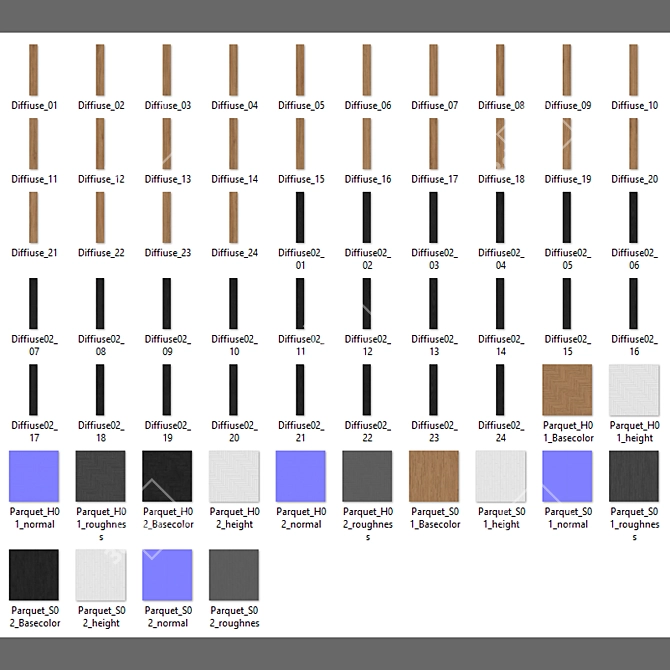Select the Parquet_H01_roughness gray texture

click(101, 475)
